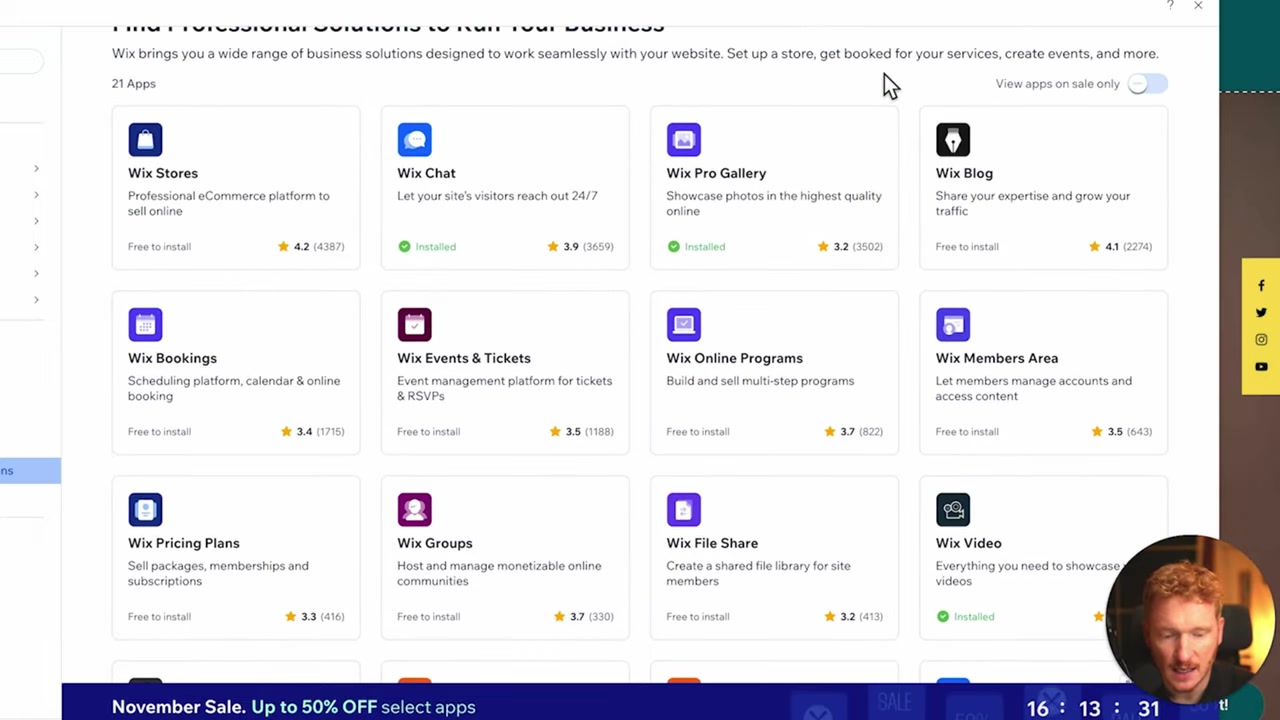
Task: Open the Wix Pricing Plans title
Action: (184, 543)
